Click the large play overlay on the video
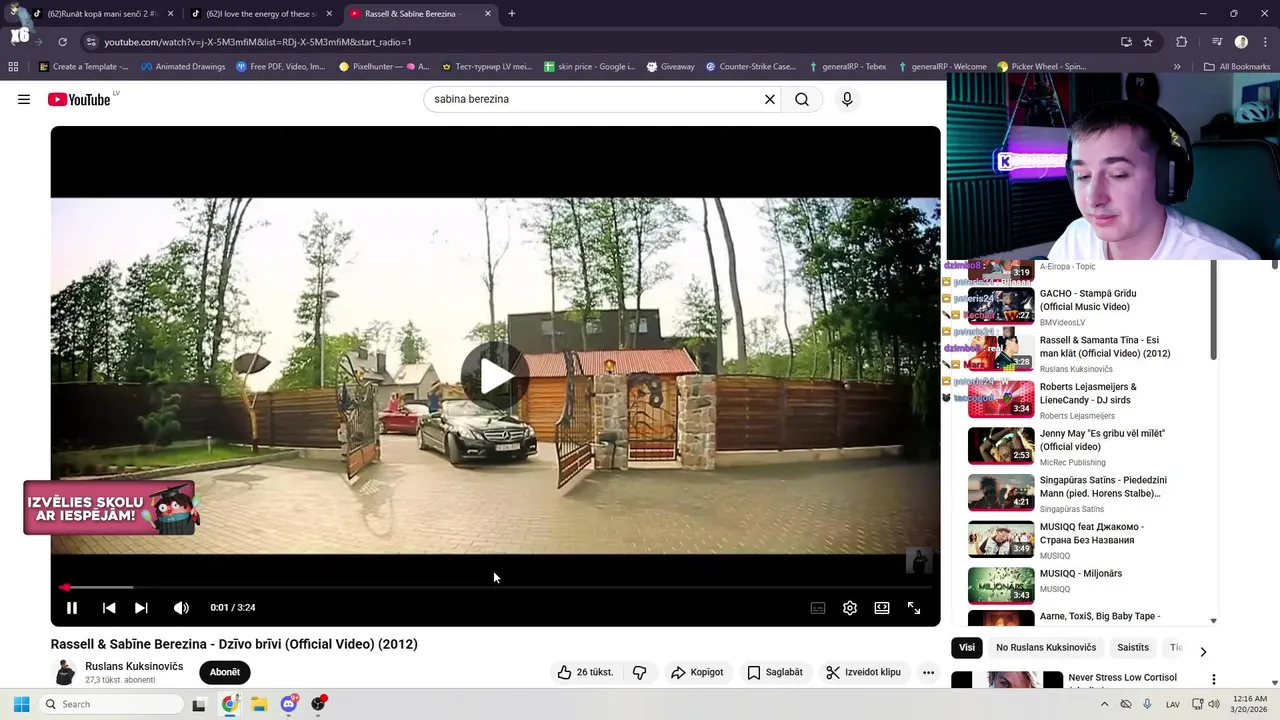 click(x=495, y=376)
